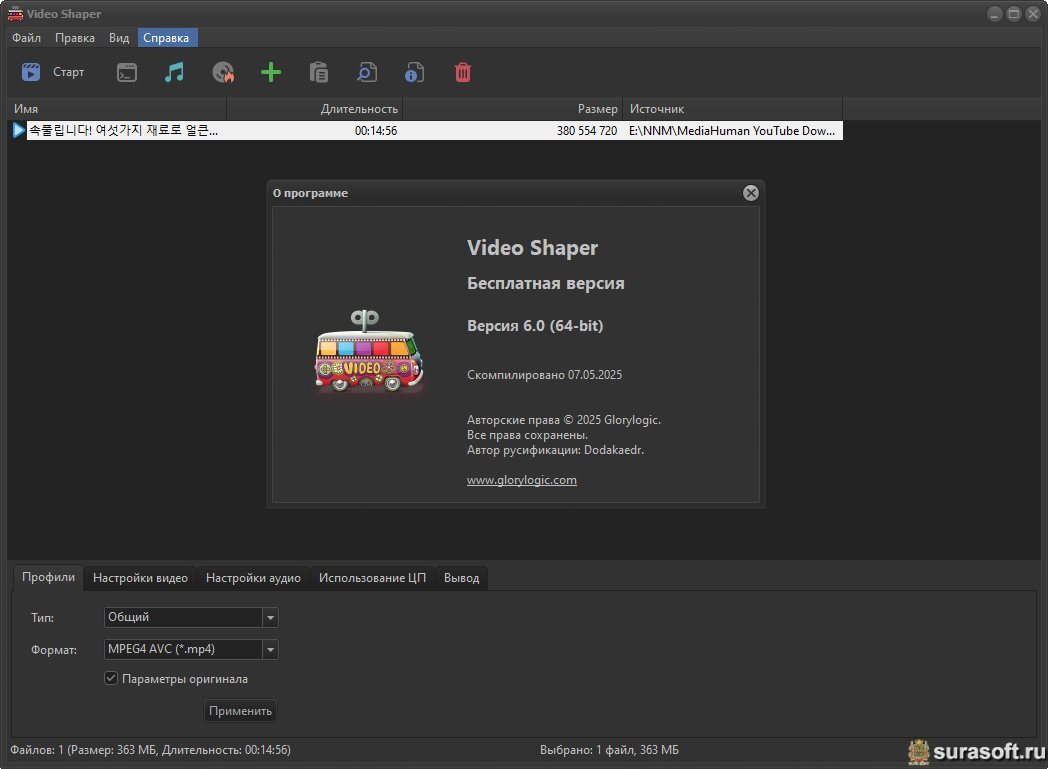This screenshot has width=1048, height=769.
Task: Click the file info icon
Action: coord(414,72)
